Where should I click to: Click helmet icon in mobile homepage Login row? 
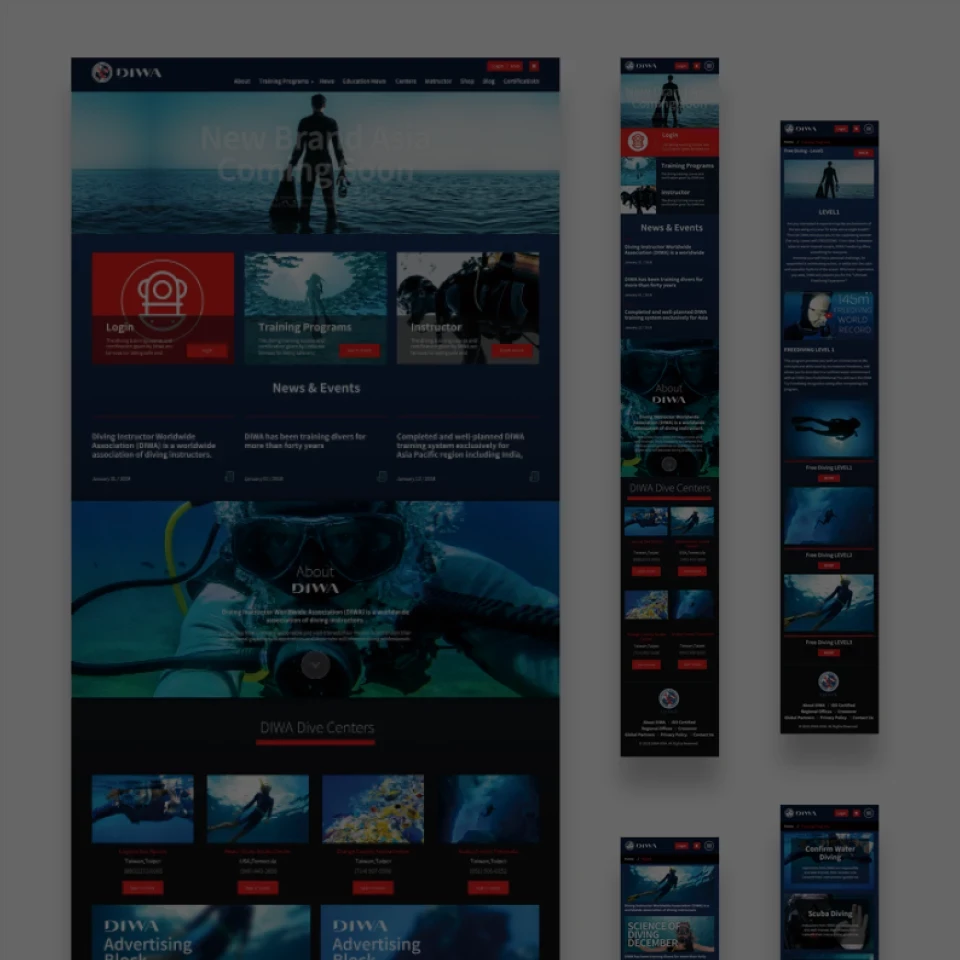click(x=637, y=141)
